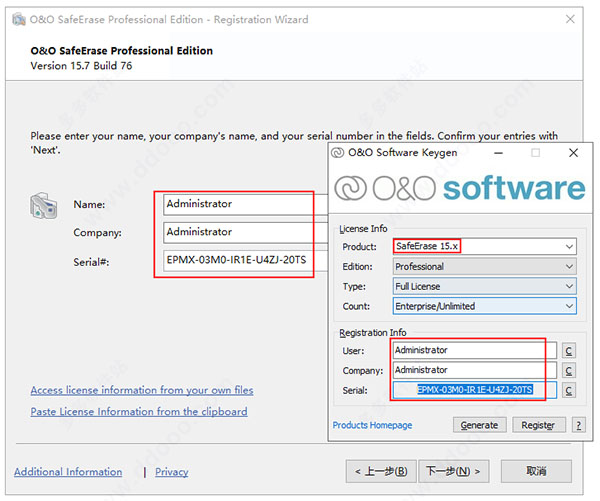Click Access license information from your own files
The height and width of the screenshot is (501, 600).
(x=142, y=390)
